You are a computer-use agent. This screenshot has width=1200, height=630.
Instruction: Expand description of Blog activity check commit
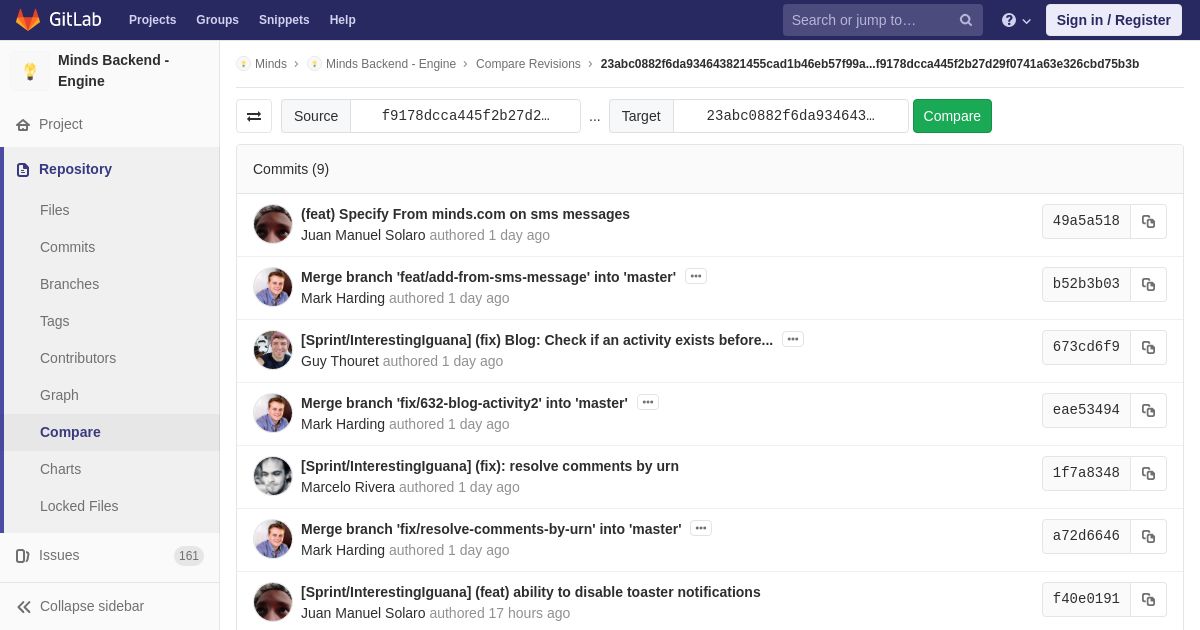point(793,339)
